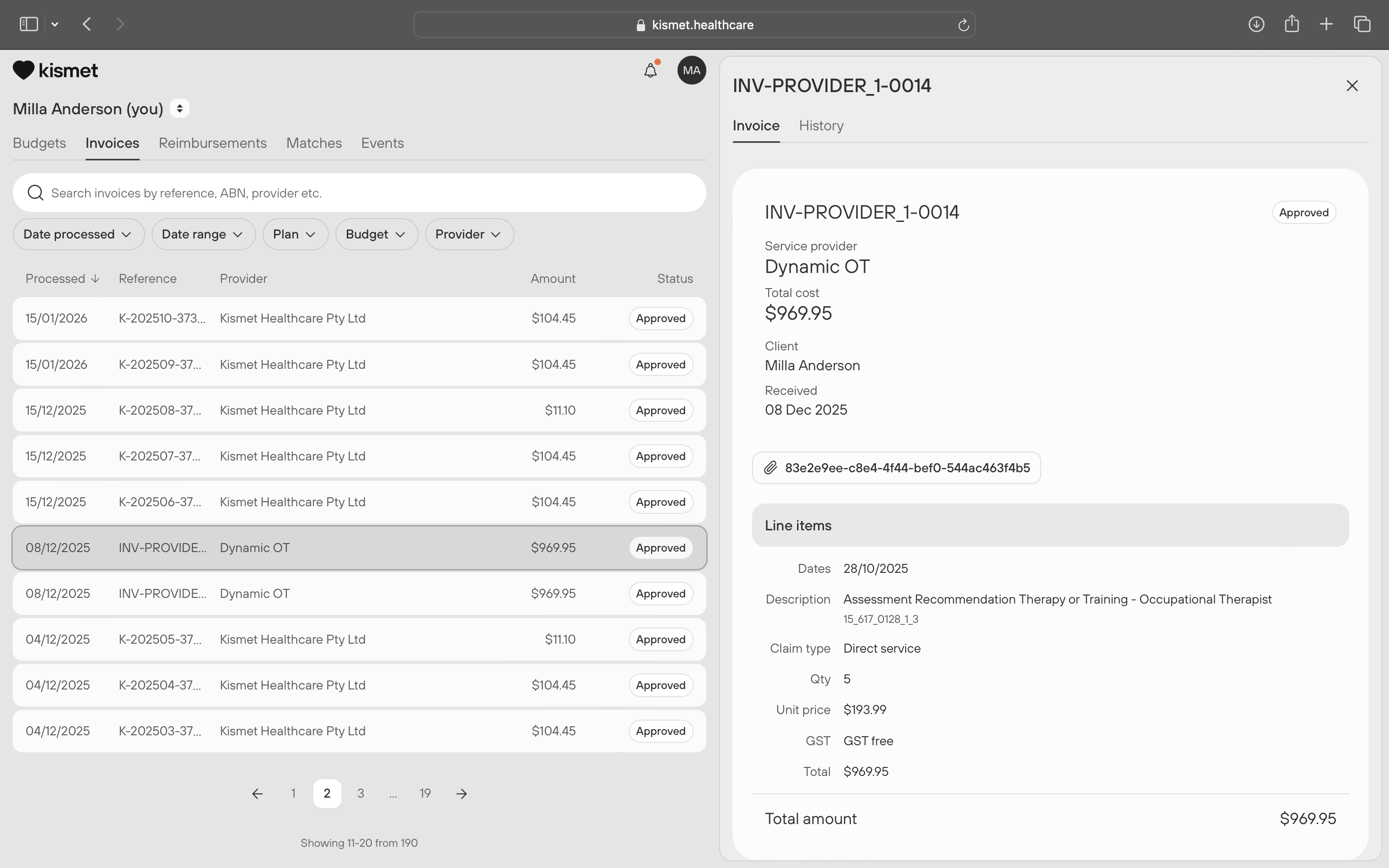Open the MA user avatar menu
The image size is (1389, 868).
pos(691,70)
